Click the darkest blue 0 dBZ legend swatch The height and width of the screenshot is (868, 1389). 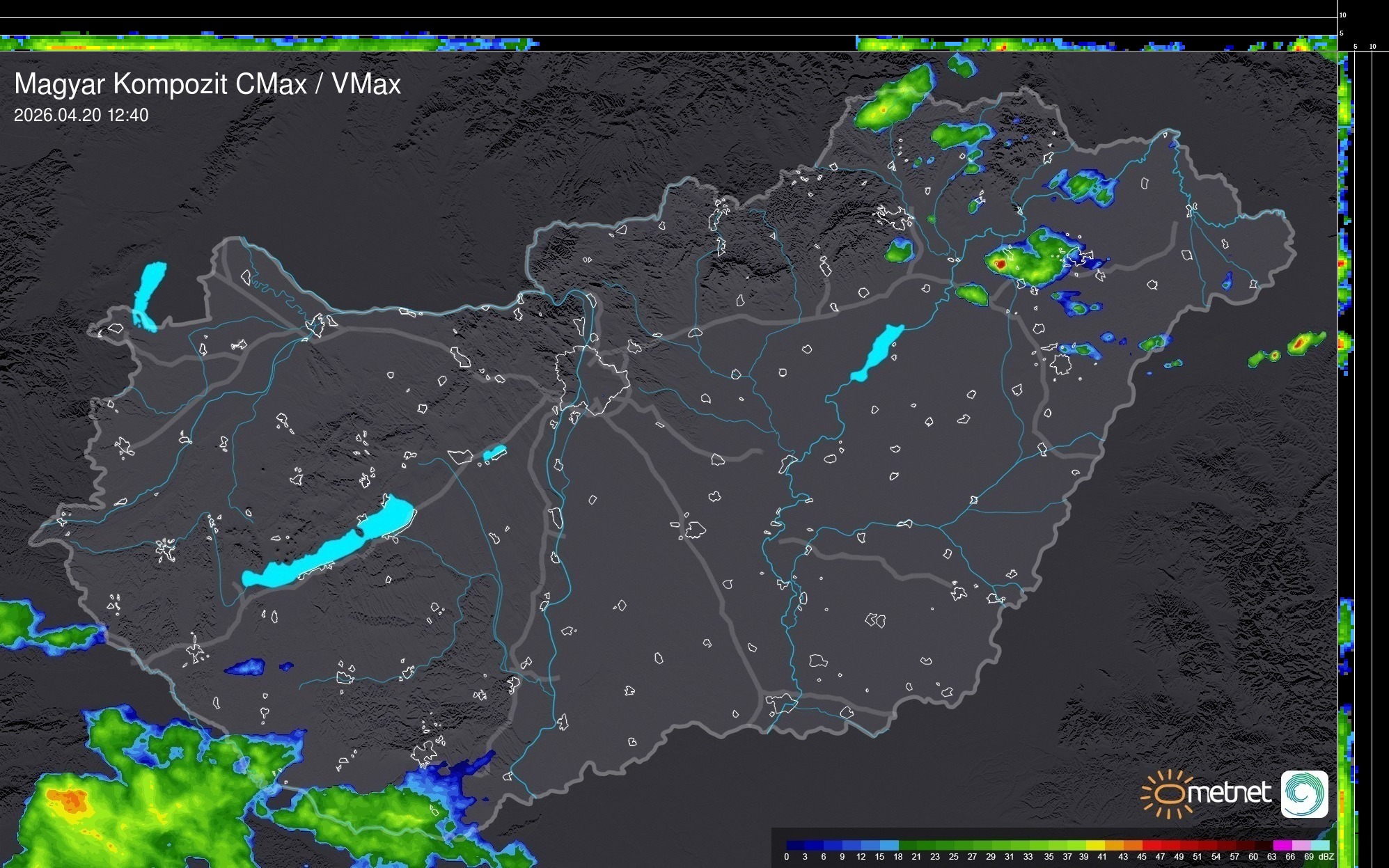click(x=794, y=845)
